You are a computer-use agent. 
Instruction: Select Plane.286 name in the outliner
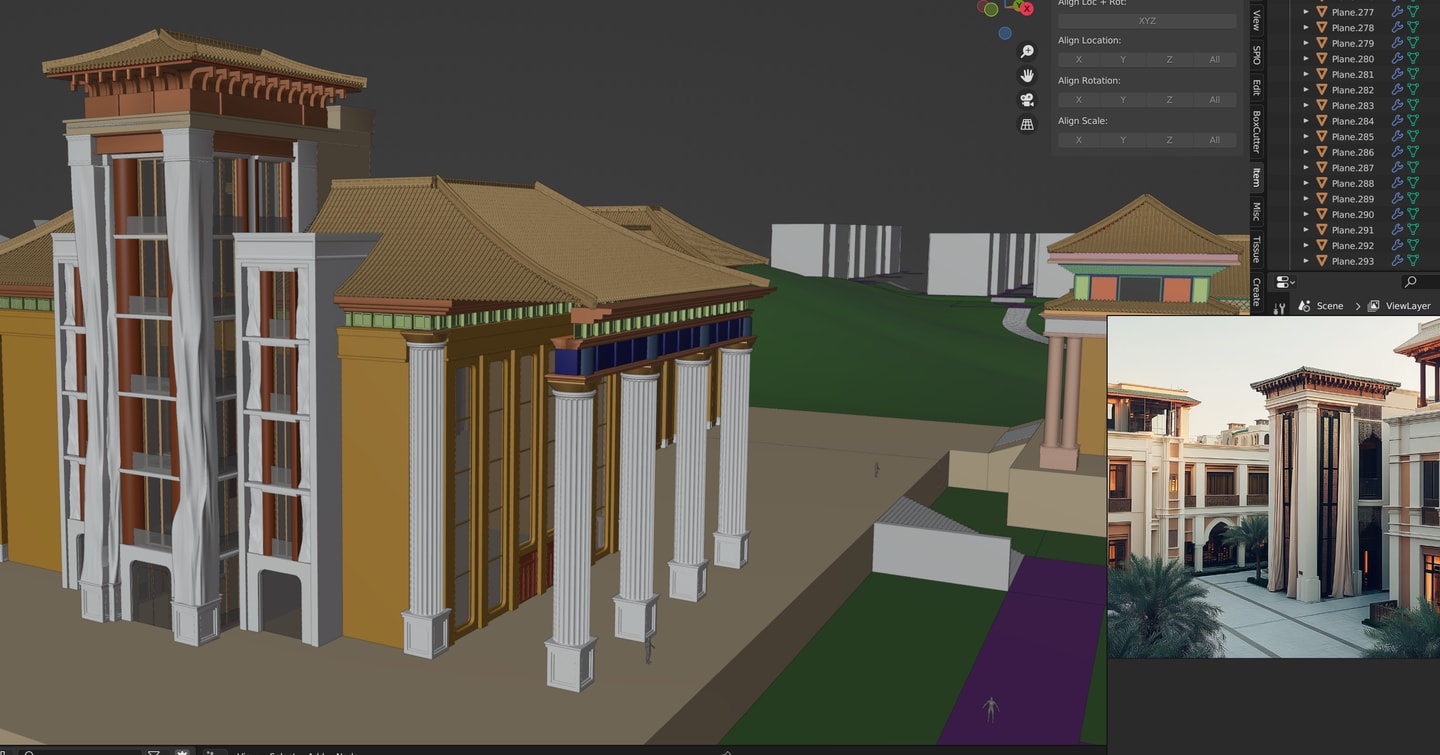[1353, 152]
